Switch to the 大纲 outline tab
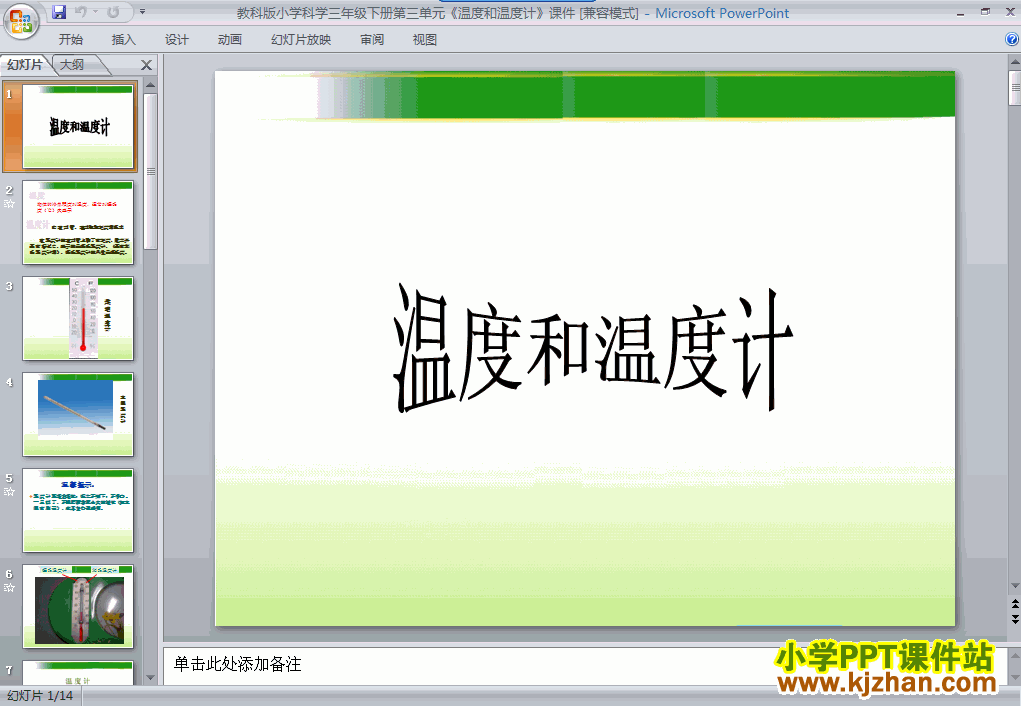 click(72, 64)
